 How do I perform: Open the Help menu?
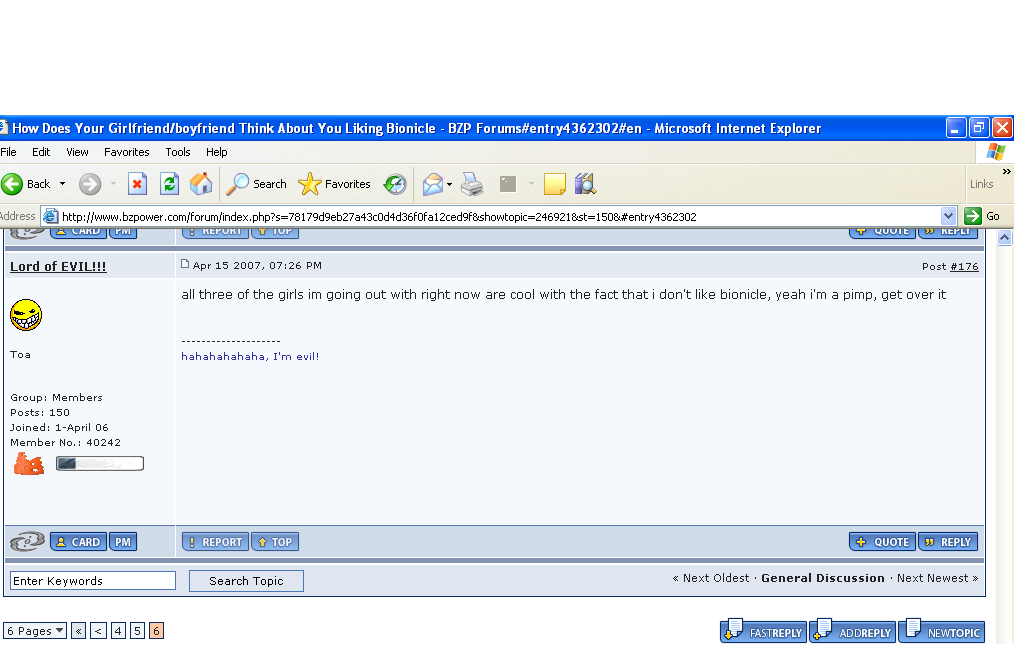[x=217, y=152]
